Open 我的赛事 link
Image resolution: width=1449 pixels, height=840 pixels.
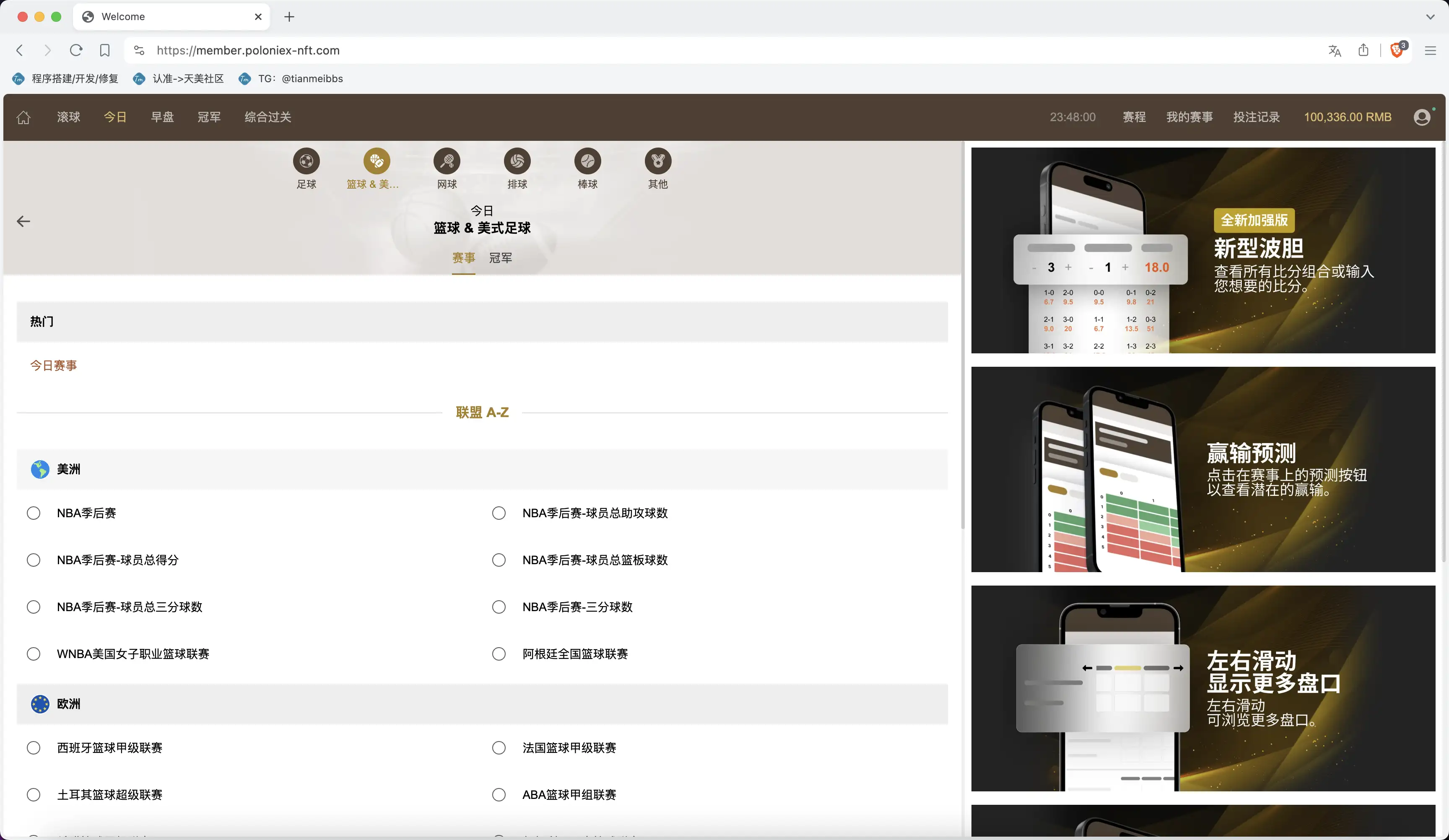1189,117
